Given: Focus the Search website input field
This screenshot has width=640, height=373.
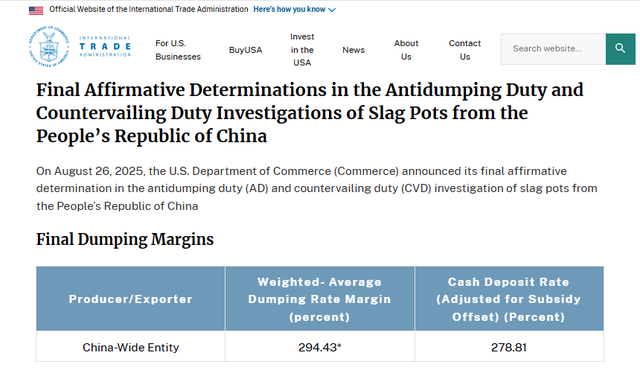Looking at the screenshot, I should coord(553,49).
